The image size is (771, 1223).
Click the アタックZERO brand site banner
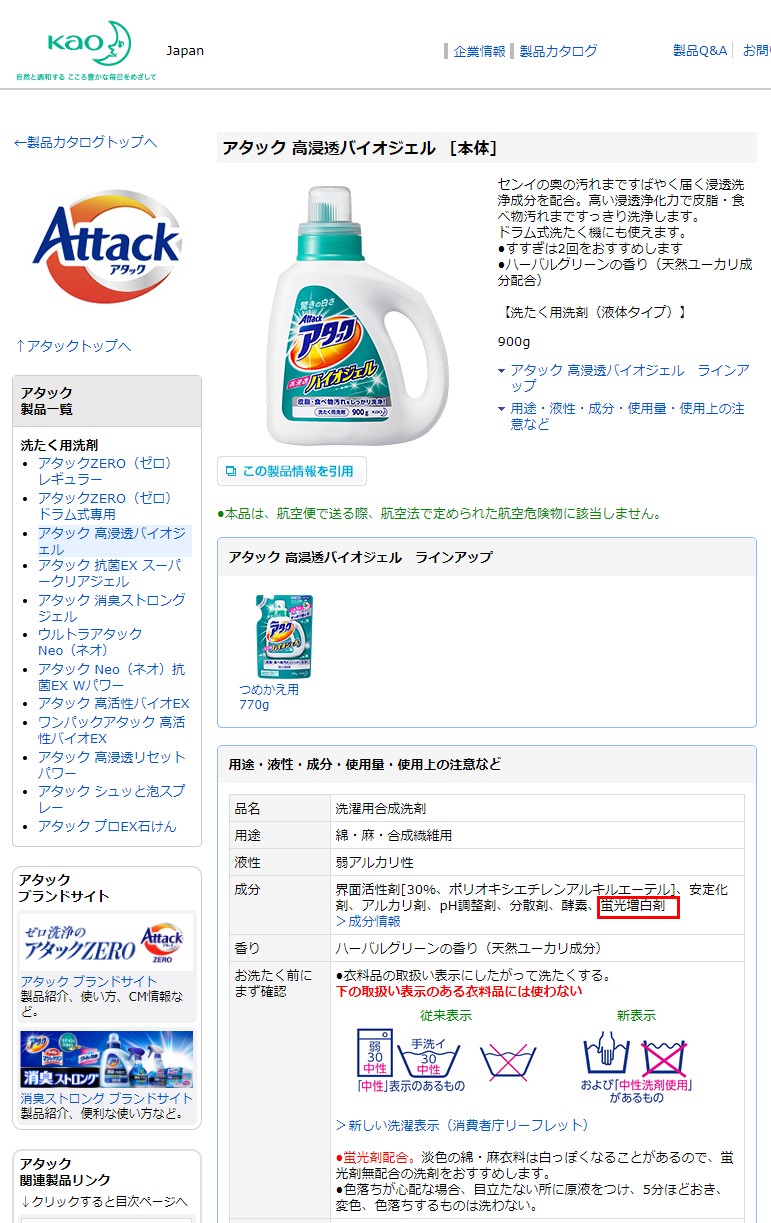[107, 942]
